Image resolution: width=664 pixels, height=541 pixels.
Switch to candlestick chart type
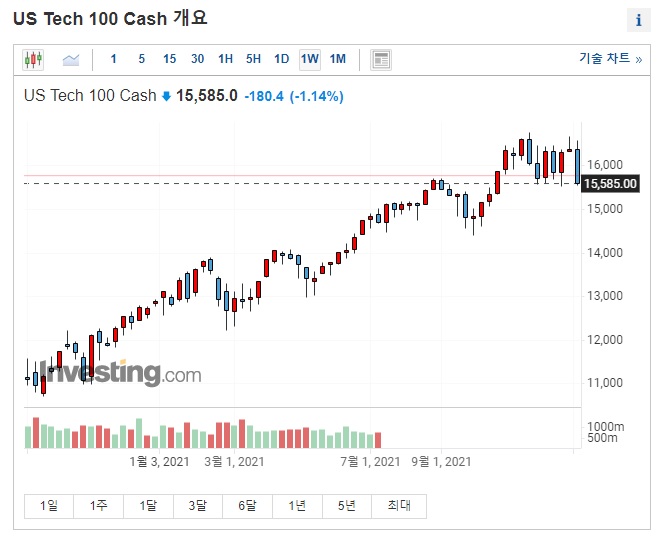33,59
